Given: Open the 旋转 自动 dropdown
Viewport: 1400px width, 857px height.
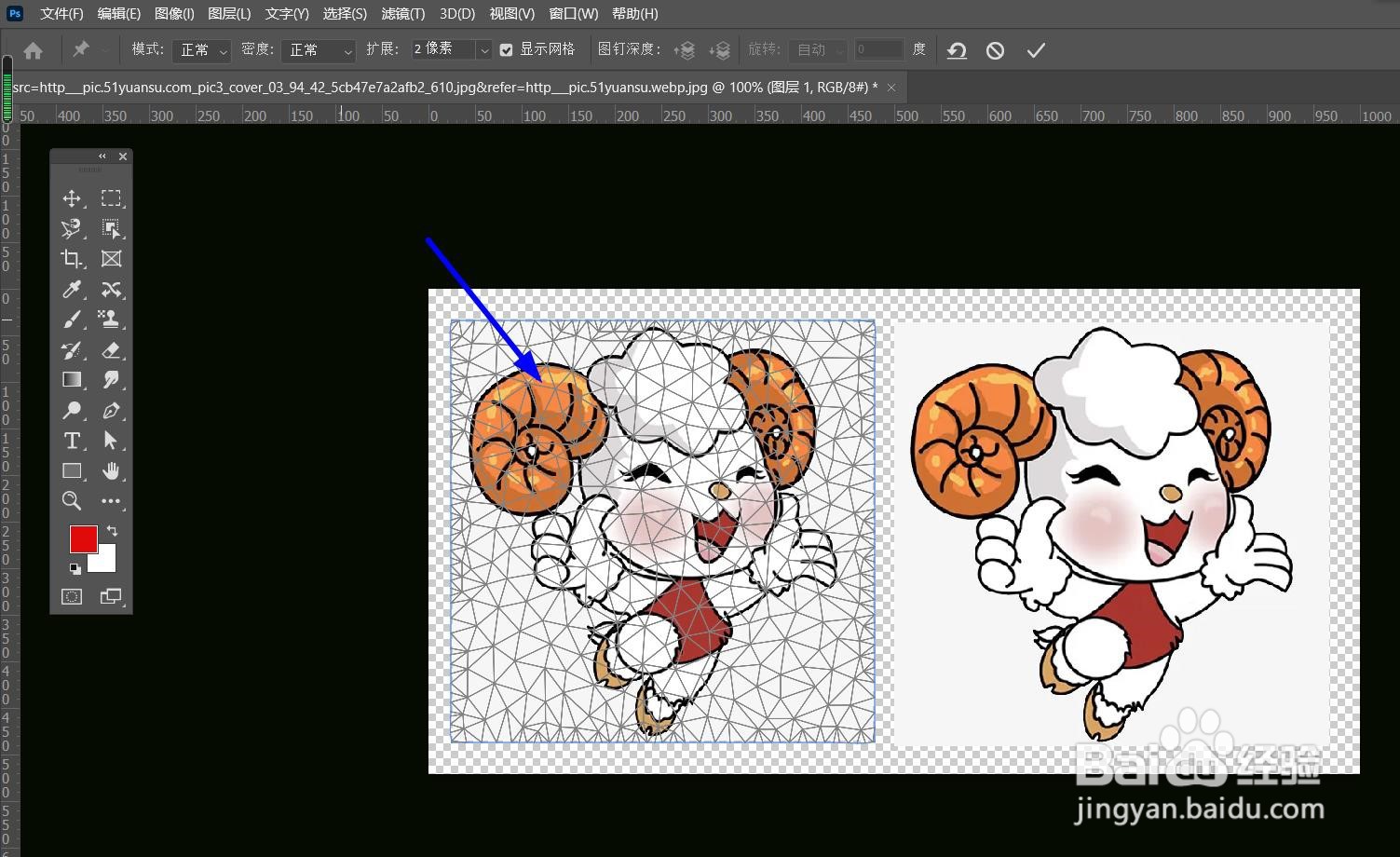Looking at the screenshot, I should click(x=817, y=49).
